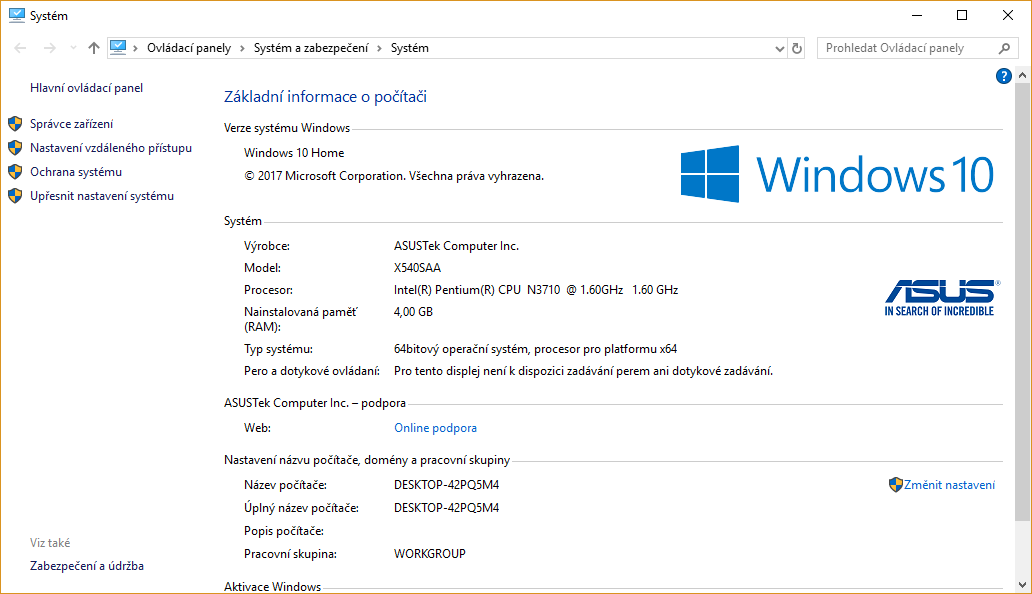1032x594 pixels.
Task: Open Ochrana systému link
Action: [76, 172]
